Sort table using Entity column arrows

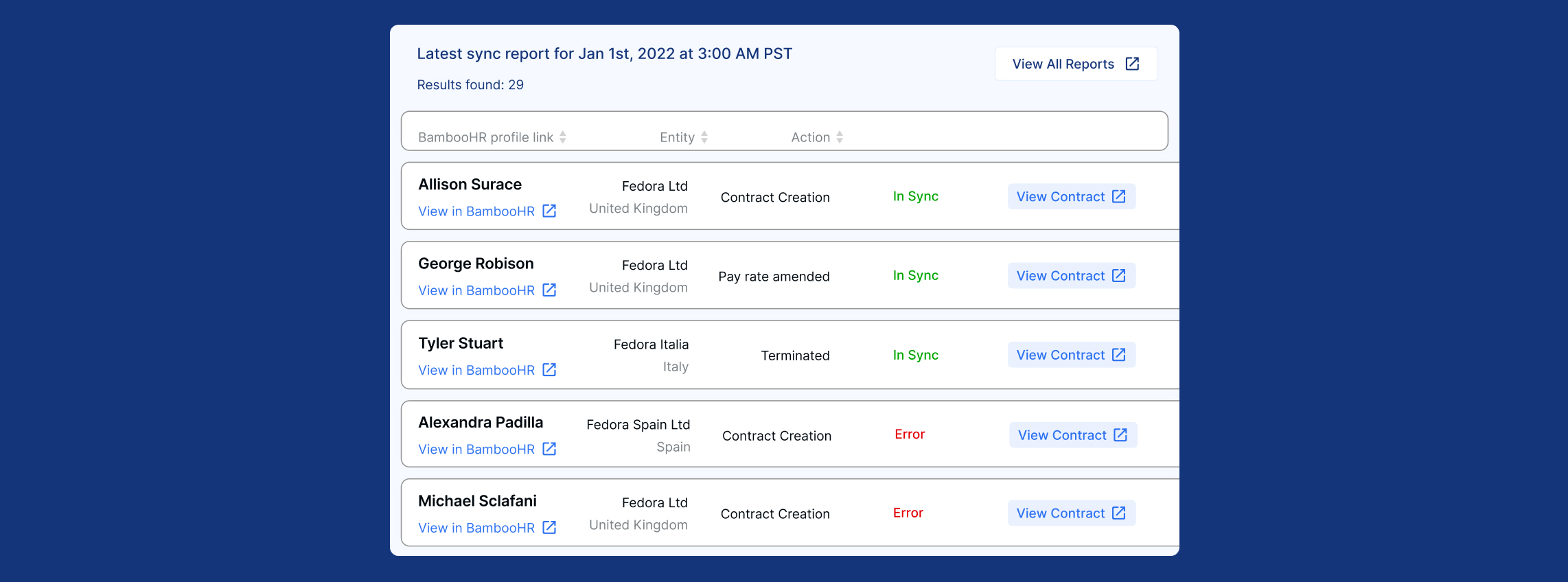[704, 137]
